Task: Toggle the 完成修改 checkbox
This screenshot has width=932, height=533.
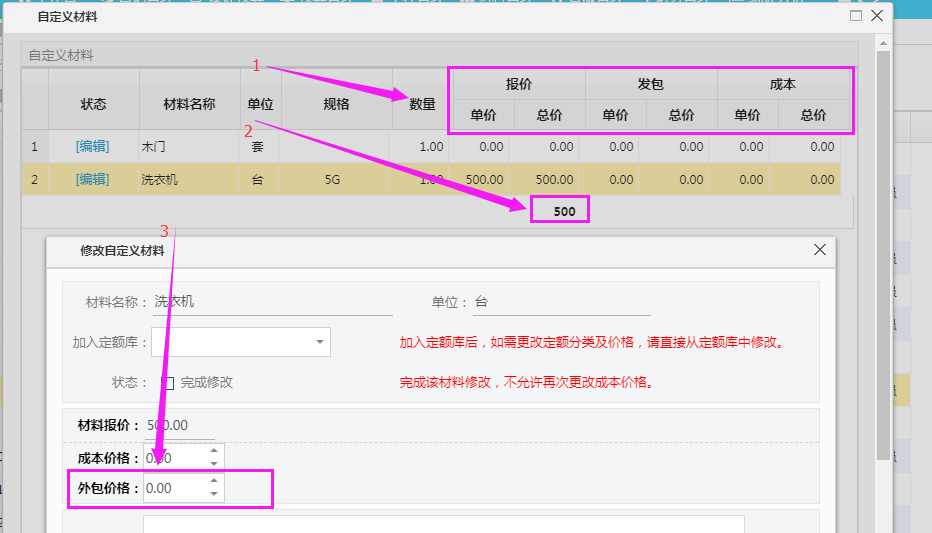Action: tap(168, 383)
